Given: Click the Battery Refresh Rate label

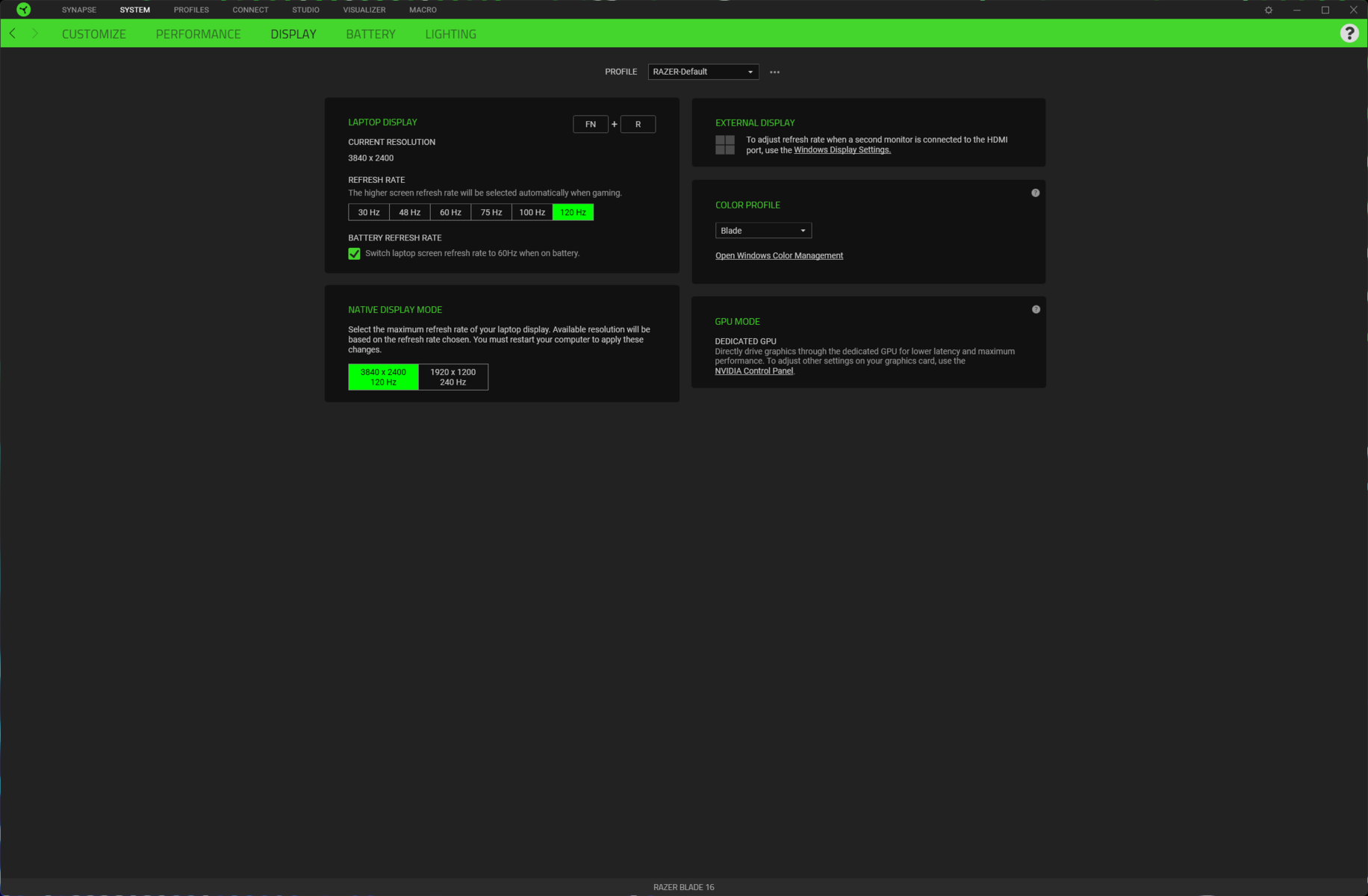Looking at the screenshot, I should click(395, 238).
